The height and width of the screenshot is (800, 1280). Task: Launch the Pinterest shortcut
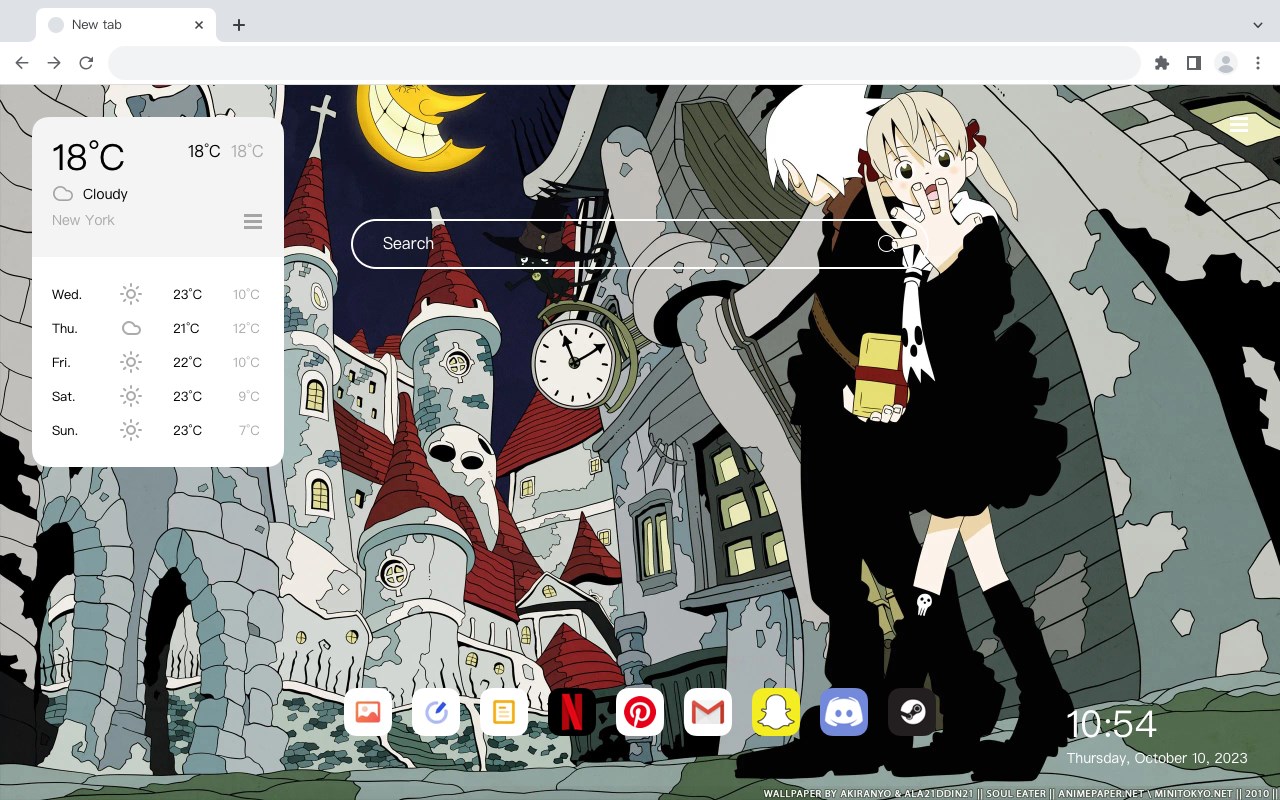pos(640,712)
